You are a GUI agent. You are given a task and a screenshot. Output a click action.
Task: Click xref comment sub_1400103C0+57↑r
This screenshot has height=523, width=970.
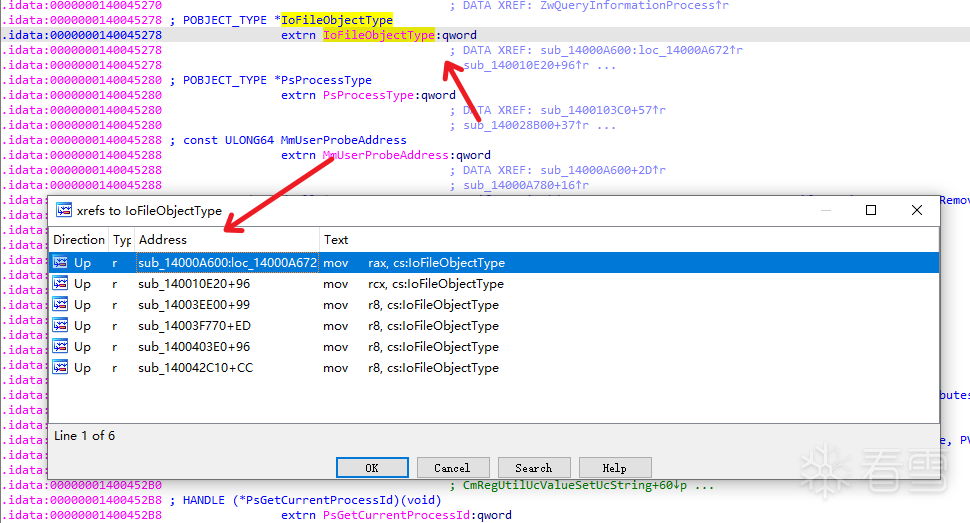coord(603,110)
